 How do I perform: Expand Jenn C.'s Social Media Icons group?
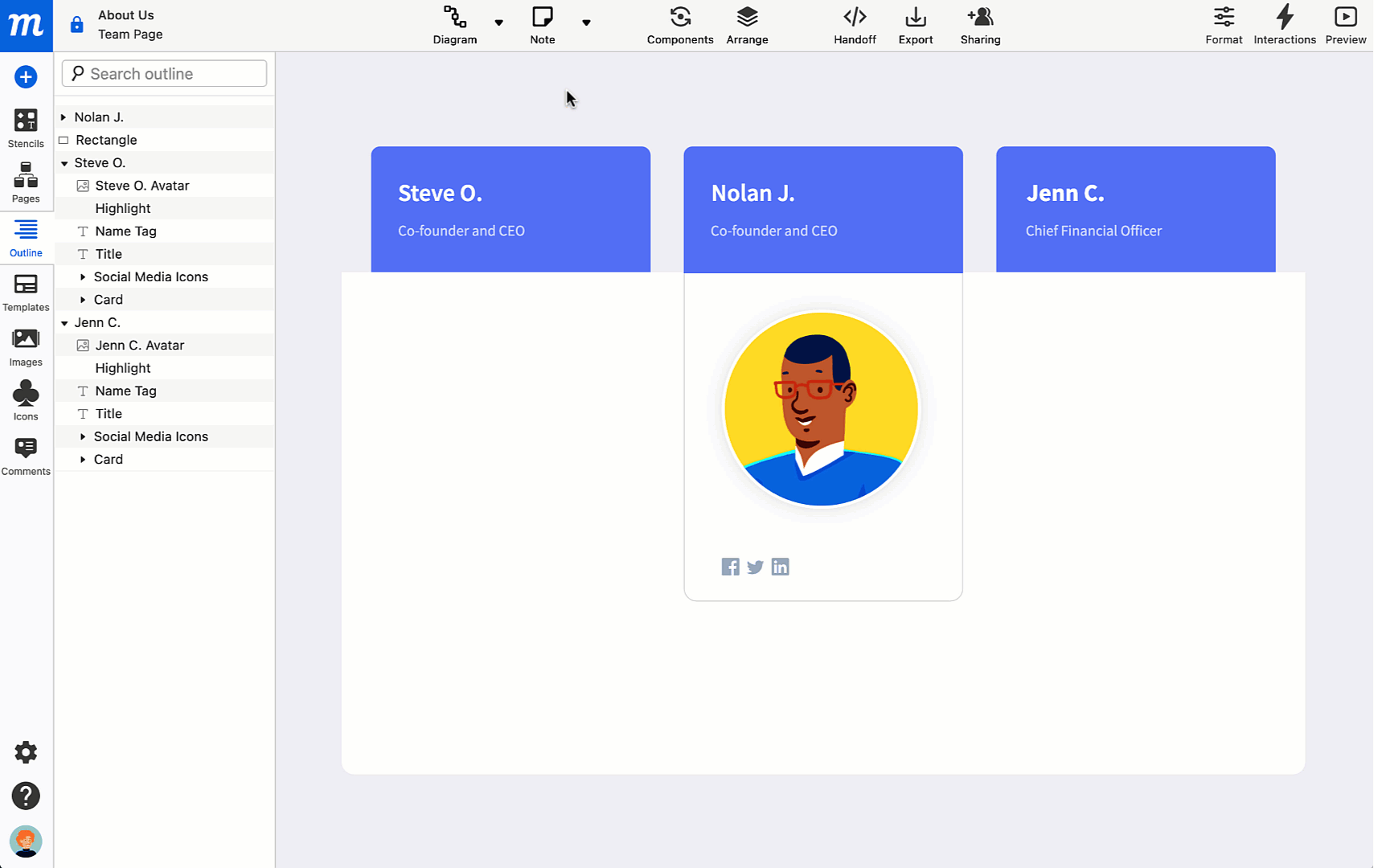click(83, 436)
